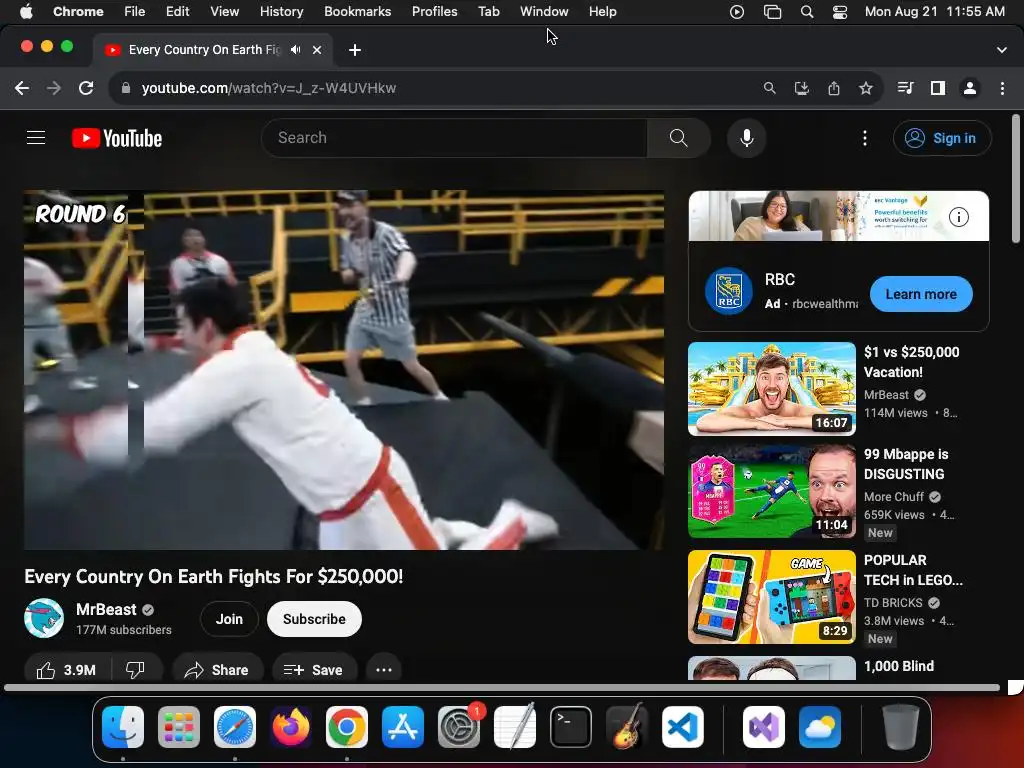
Task: Launch Firefox from the Dock
Action: (291, 727)
